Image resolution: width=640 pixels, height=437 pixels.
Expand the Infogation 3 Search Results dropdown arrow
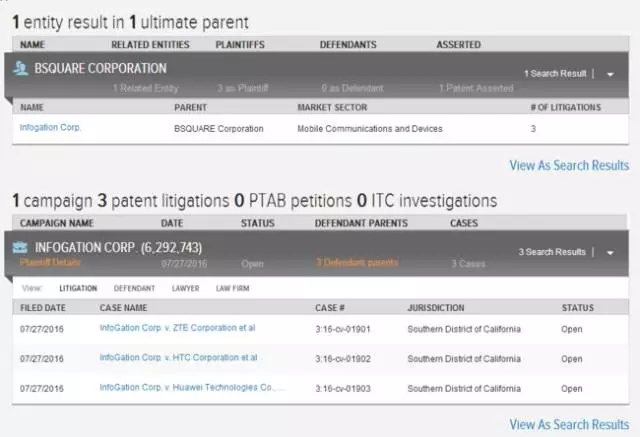click(610, 252)
